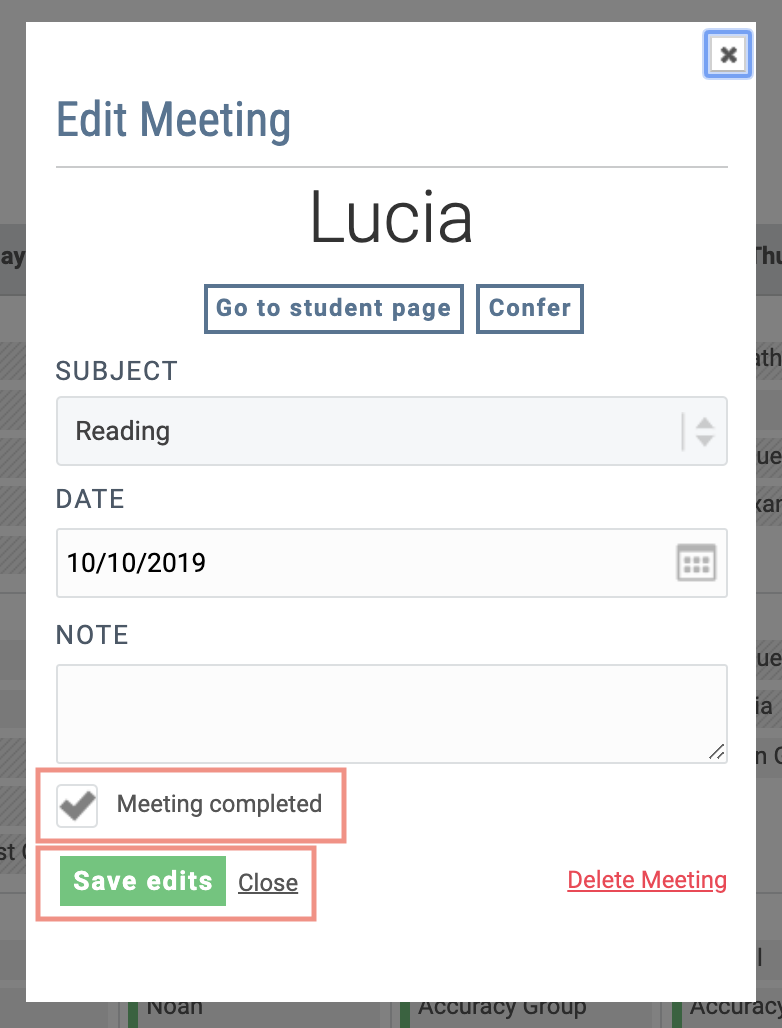Click inside the Note text area

tap(390, 713)
